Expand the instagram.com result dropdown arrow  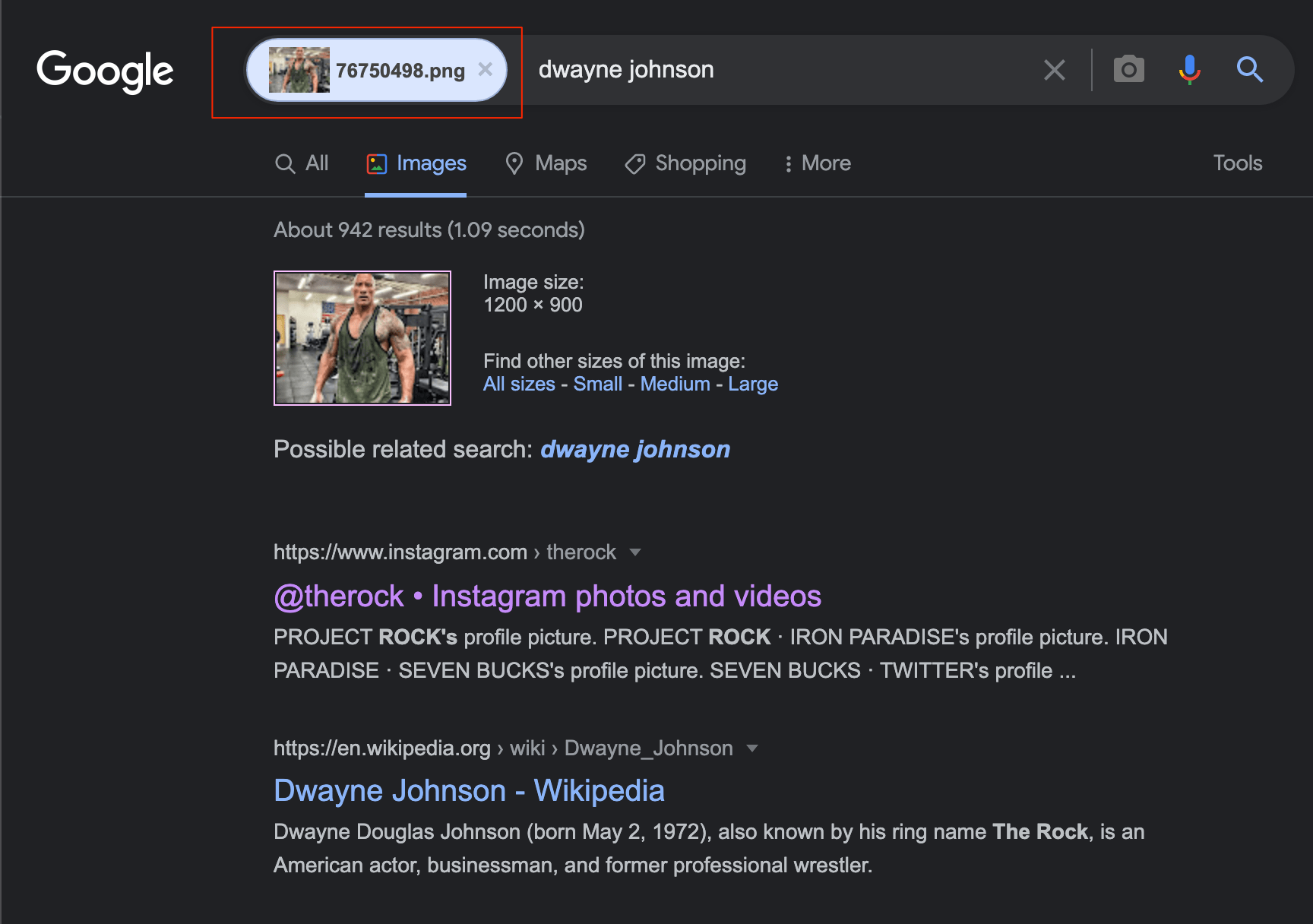[635, 552]
